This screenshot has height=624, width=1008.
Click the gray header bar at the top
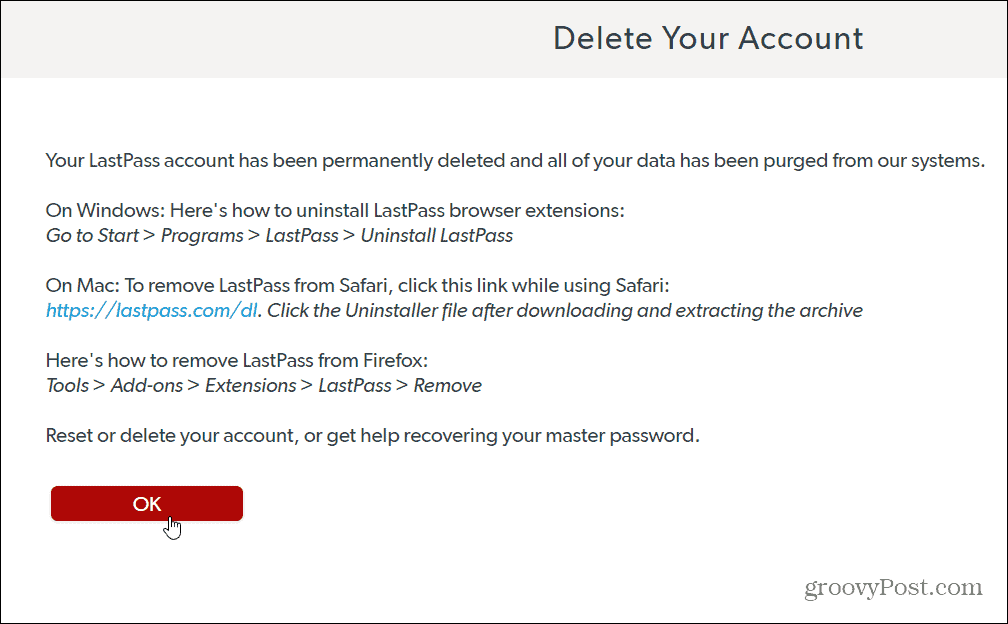pos(504,38)
